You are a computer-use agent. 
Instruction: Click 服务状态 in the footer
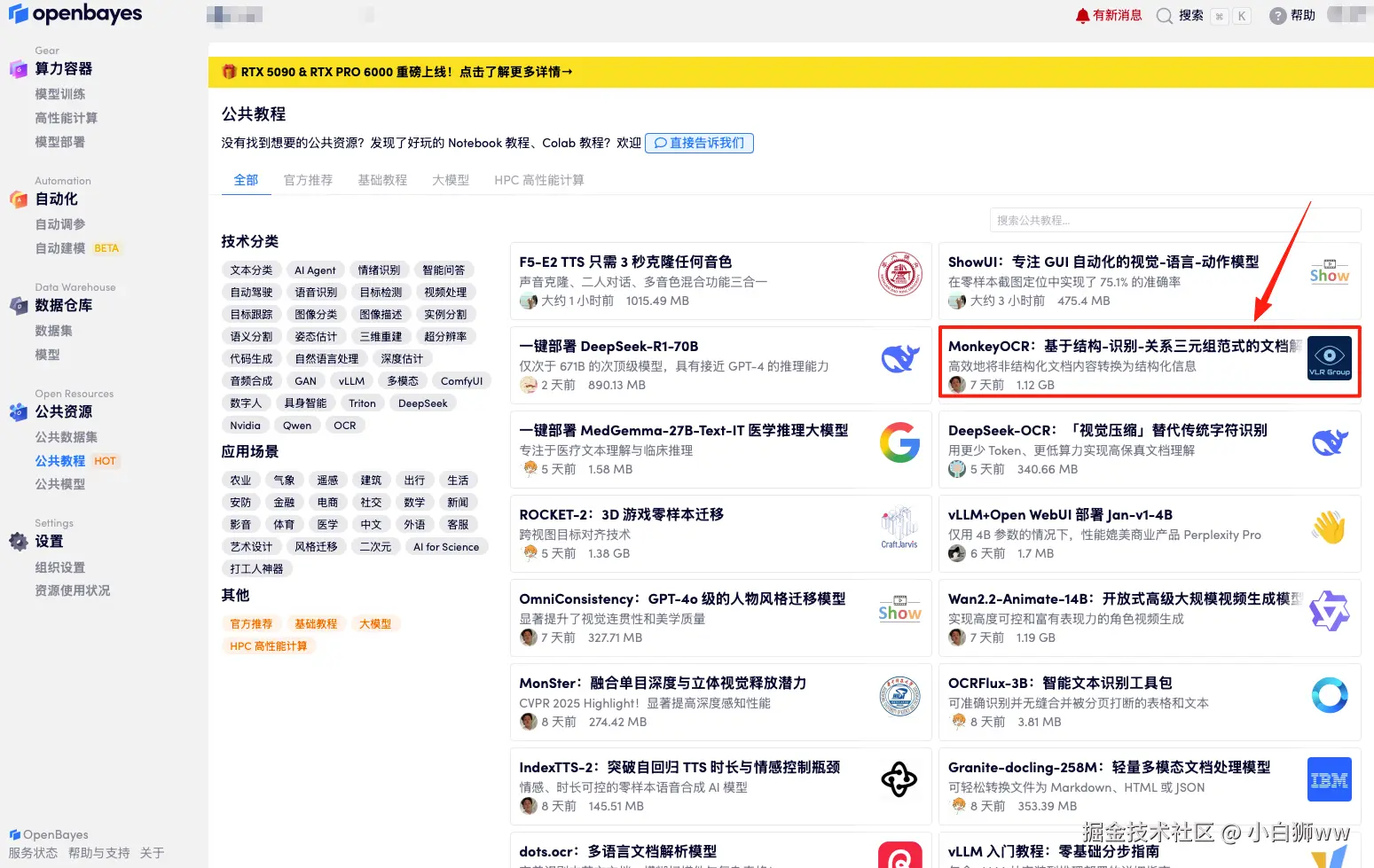pos(33,853)
